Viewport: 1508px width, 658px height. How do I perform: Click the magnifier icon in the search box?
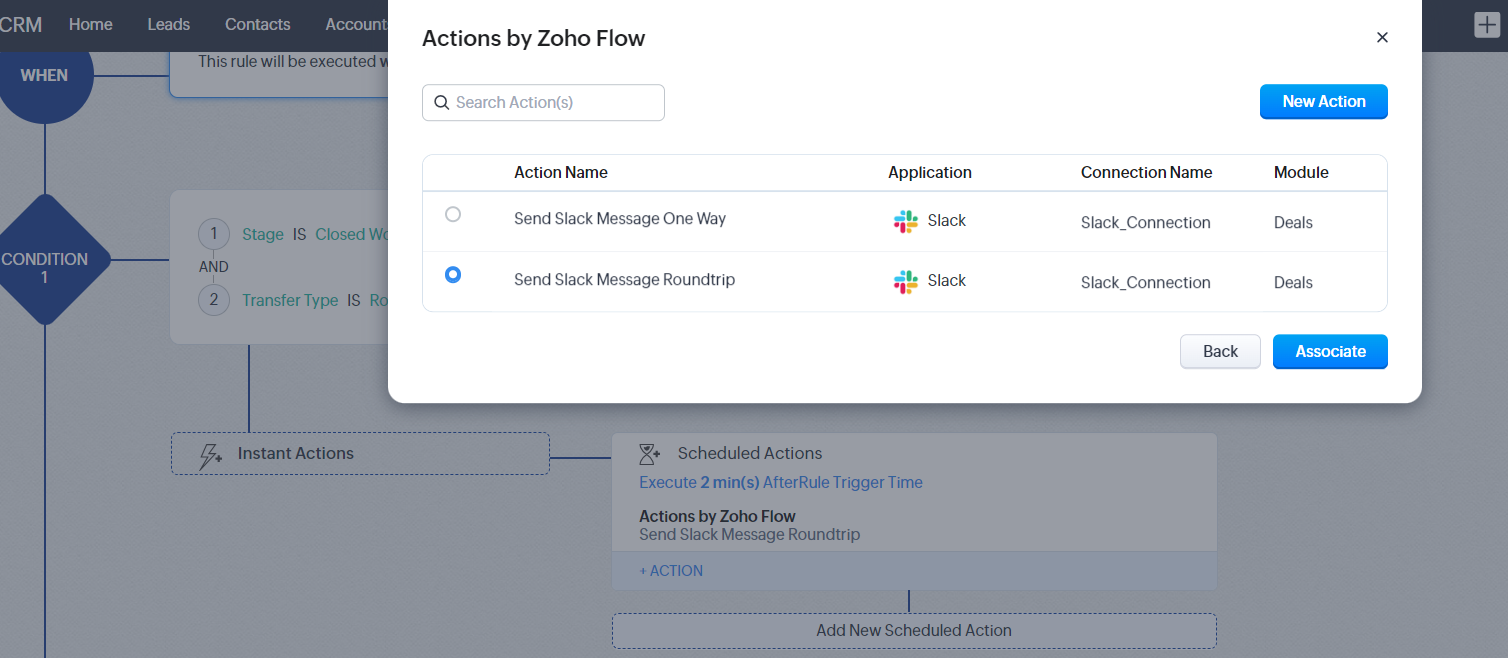coord(441,103)
